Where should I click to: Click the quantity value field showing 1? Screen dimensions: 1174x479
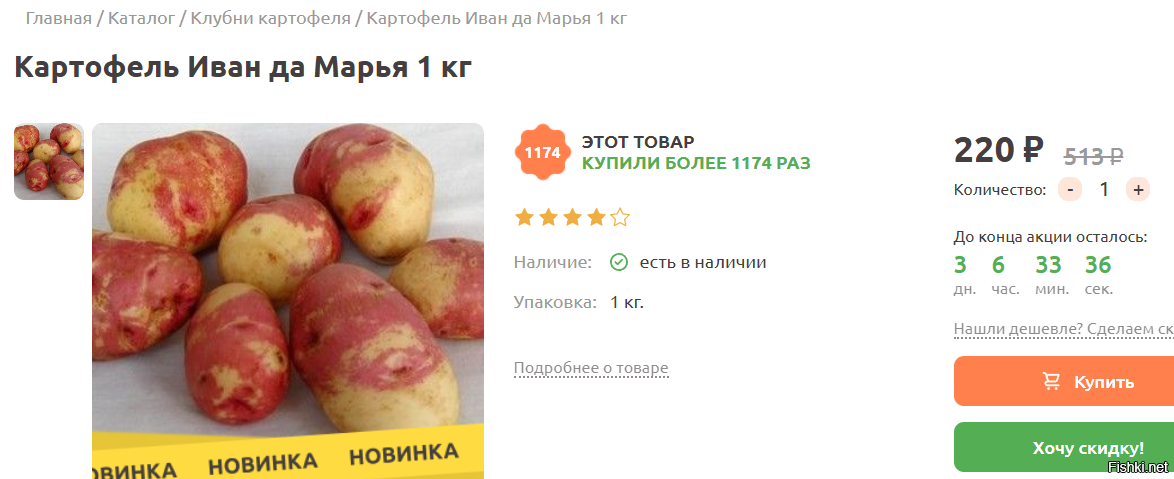point(1104,189)
